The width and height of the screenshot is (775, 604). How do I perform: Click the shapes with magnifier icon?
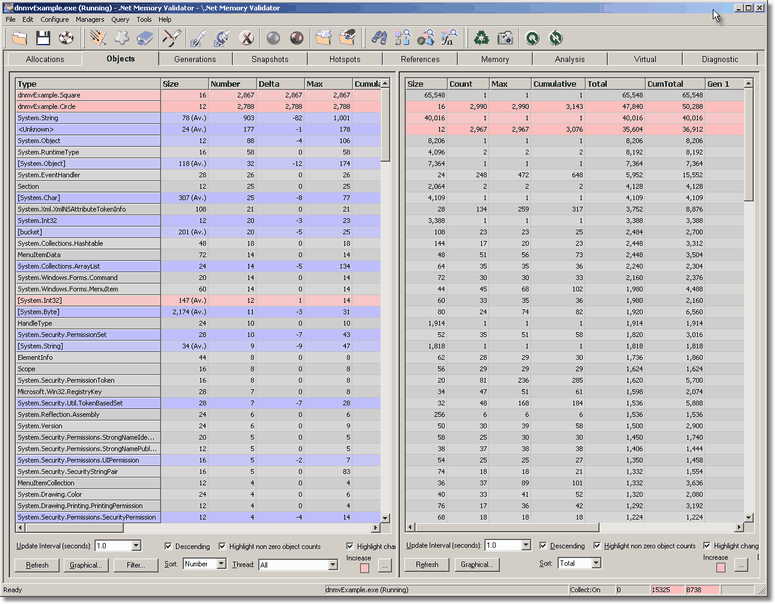(426, 38)
